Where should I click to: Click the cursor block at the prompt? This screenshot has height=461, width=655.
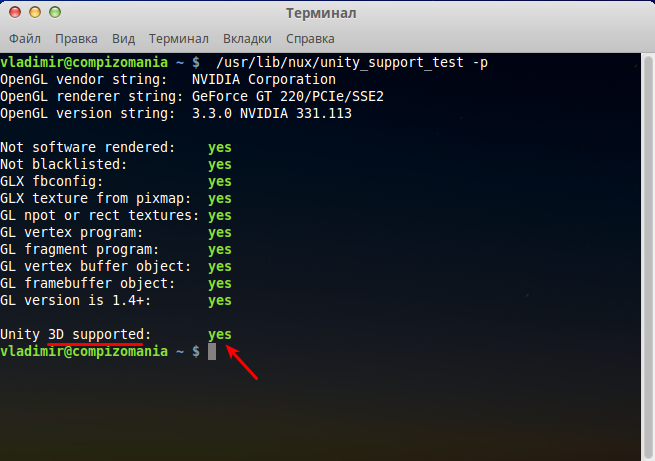coord(212,352)
